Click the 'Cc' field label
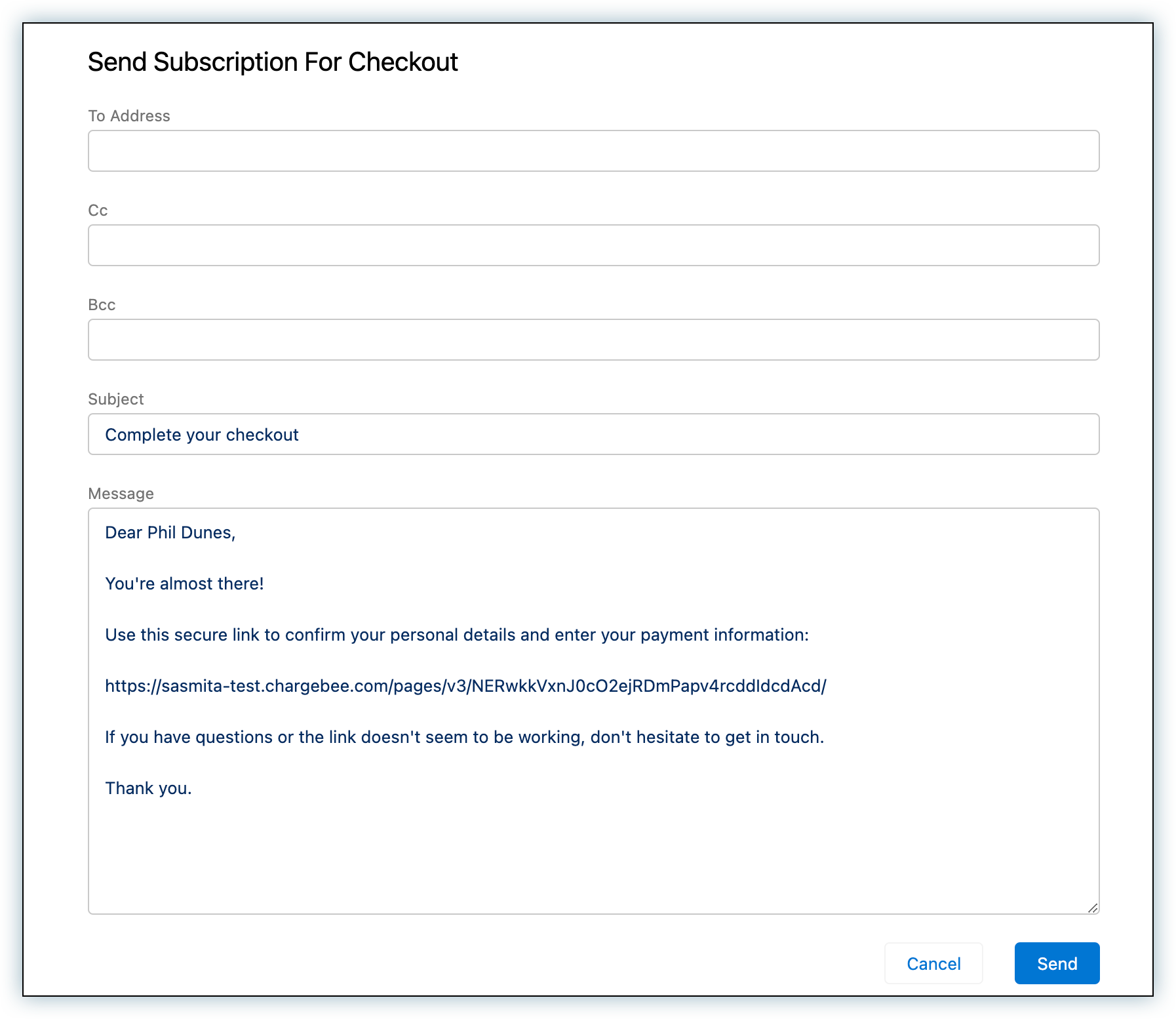Viewport: 1176px width, 1019px height. (98, 210)
